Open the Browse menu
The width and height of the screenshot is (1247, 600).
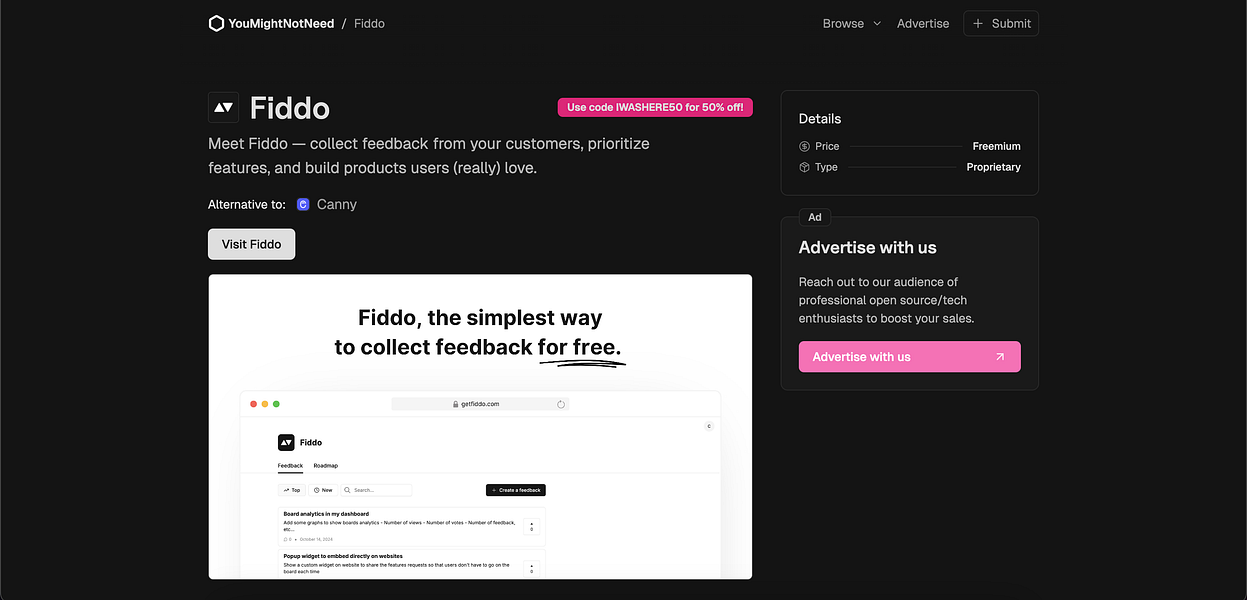click(852, 23)
